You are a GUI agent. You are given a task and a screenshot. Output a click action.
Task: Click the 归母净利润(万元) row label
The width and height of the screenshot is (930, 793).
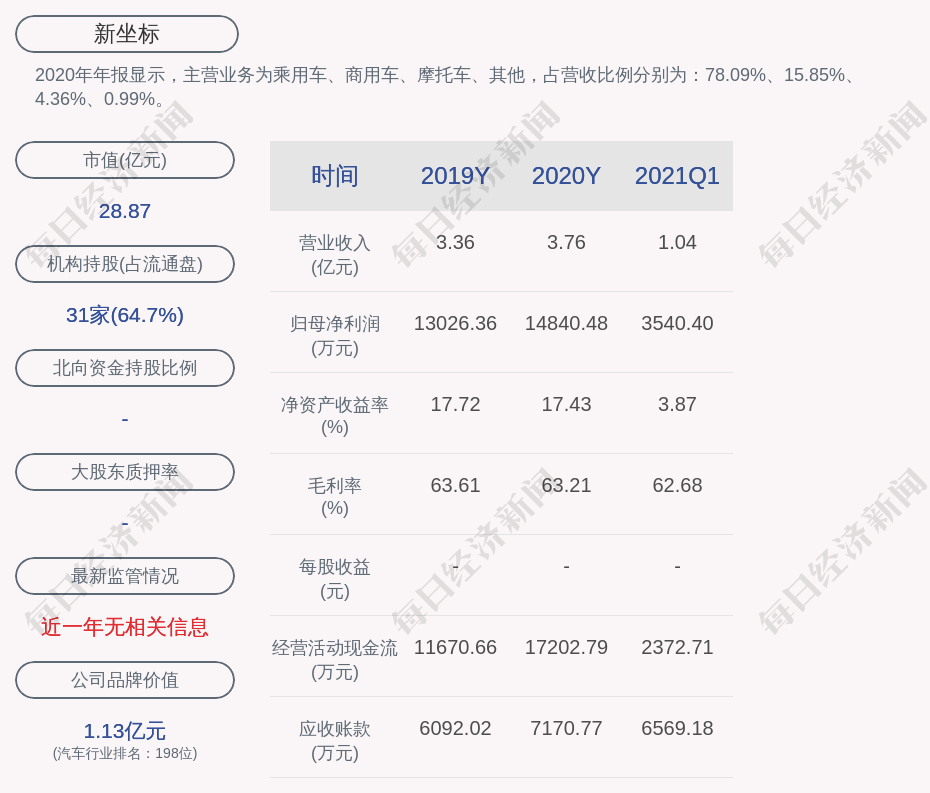(x=335, y=336)
